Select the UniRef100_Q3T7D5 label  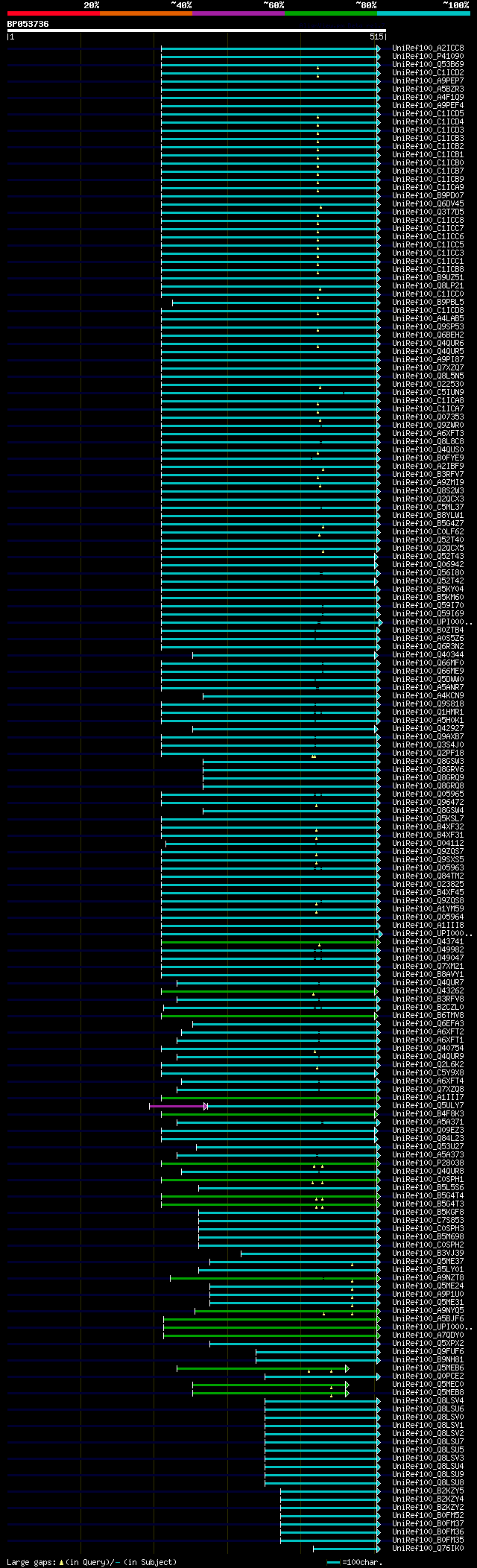pyautogui.click(x=428, y=212)
